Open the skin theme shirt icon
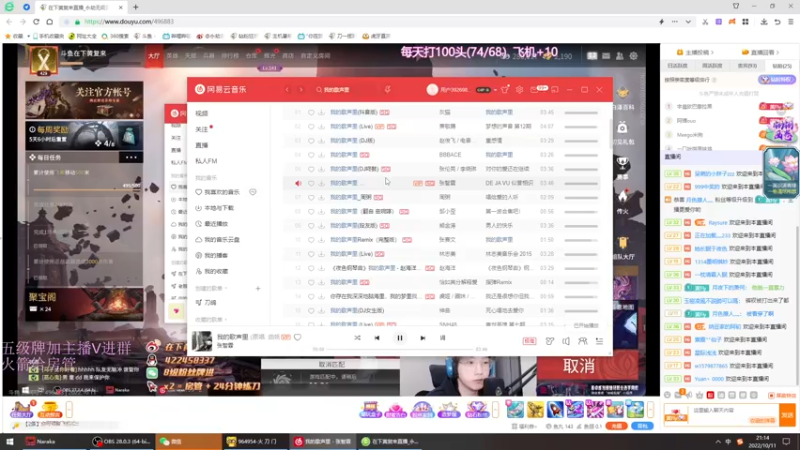Image resolution: width=800 pixels, height=450 pixels. coord(505,90)
